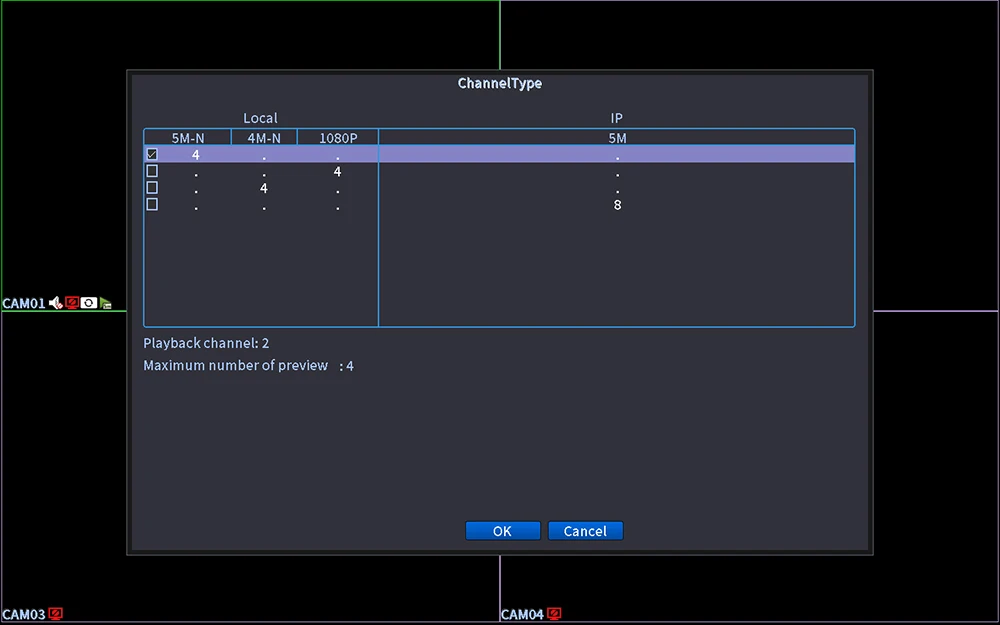The width and height of the screenshot is (1000, 625).
Task: Select the CAM03 label
Action: pyautogui.click(x=24, y=615)
